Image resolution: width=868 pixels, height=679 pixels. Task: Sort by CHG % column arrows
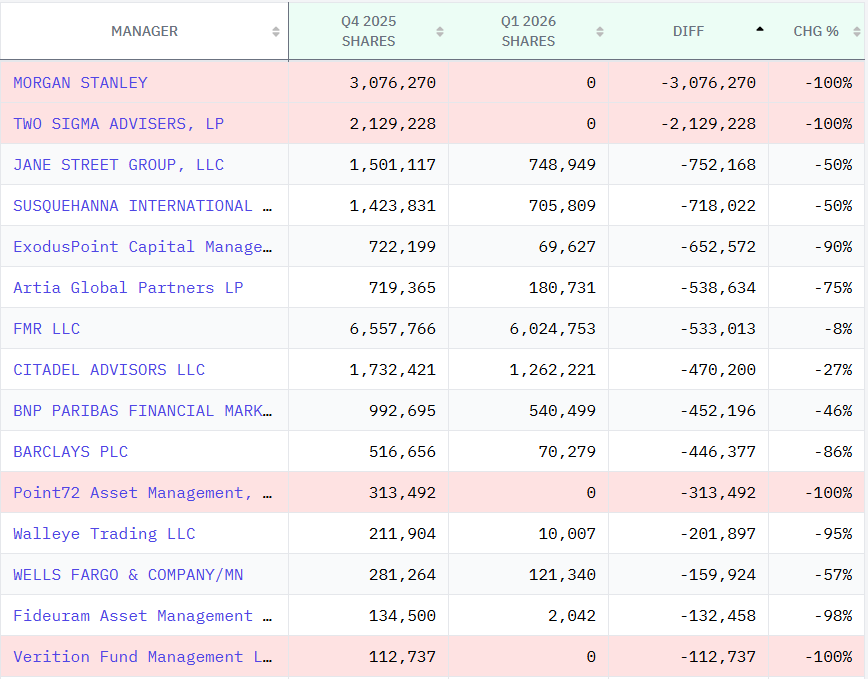click(856, 32)
